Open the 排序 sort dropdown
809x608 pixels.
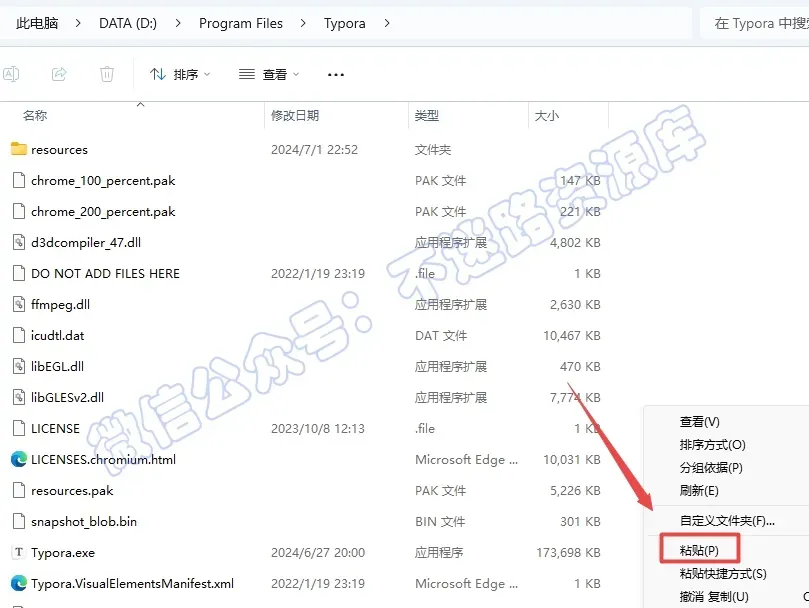tap(180, 75)
